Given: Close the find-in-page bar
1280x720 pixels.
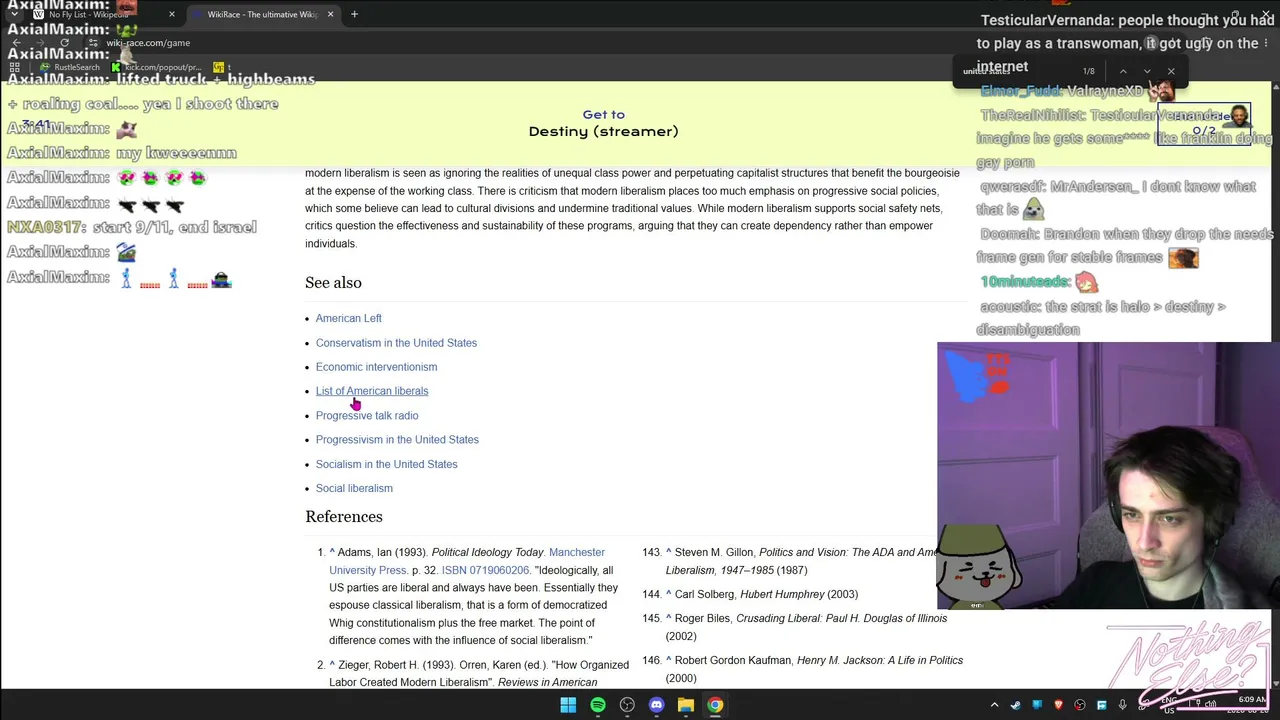Looking at the screenshot, I should [1171, 71].
